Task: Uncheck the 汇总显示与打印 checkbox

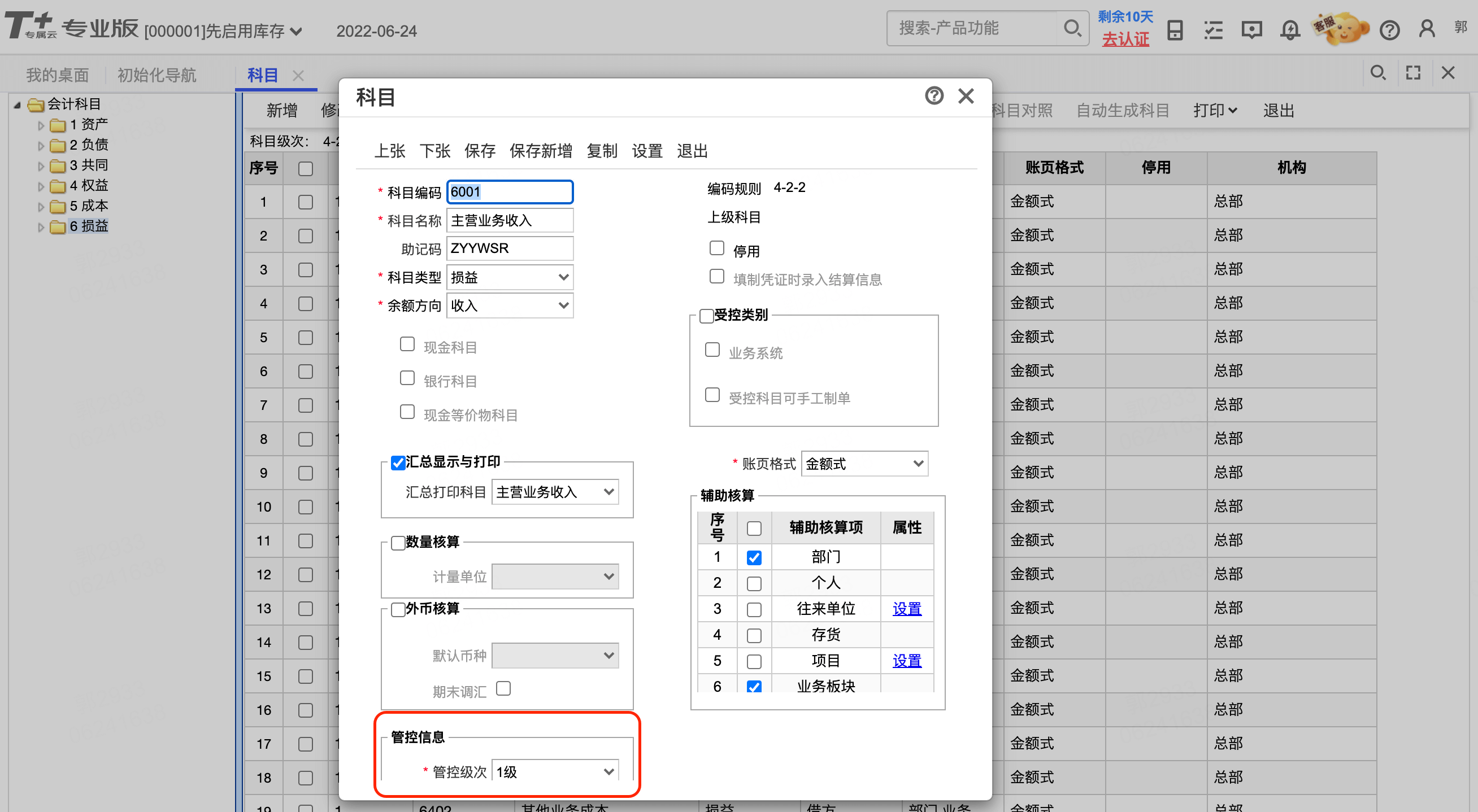Action: coord(398,463)
